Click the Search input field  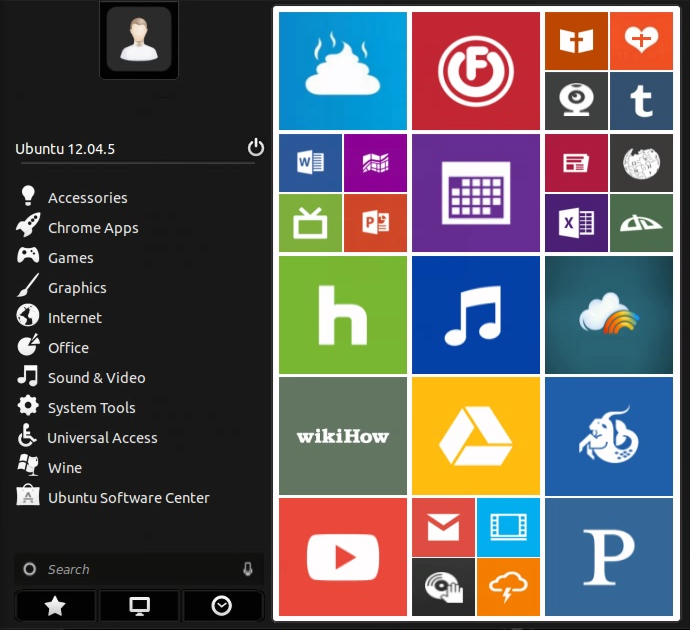click(x=139, y=569)
